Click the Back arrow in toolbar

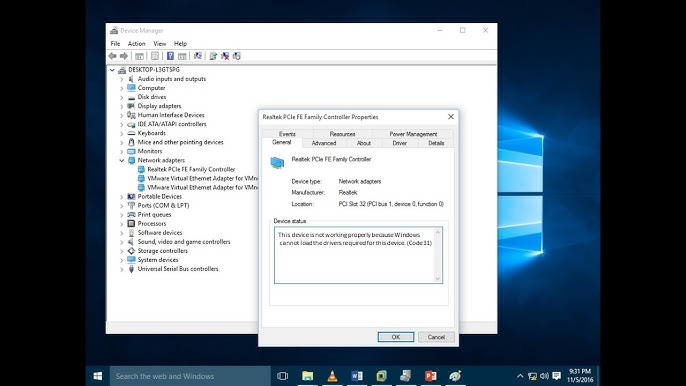point(112,56)
